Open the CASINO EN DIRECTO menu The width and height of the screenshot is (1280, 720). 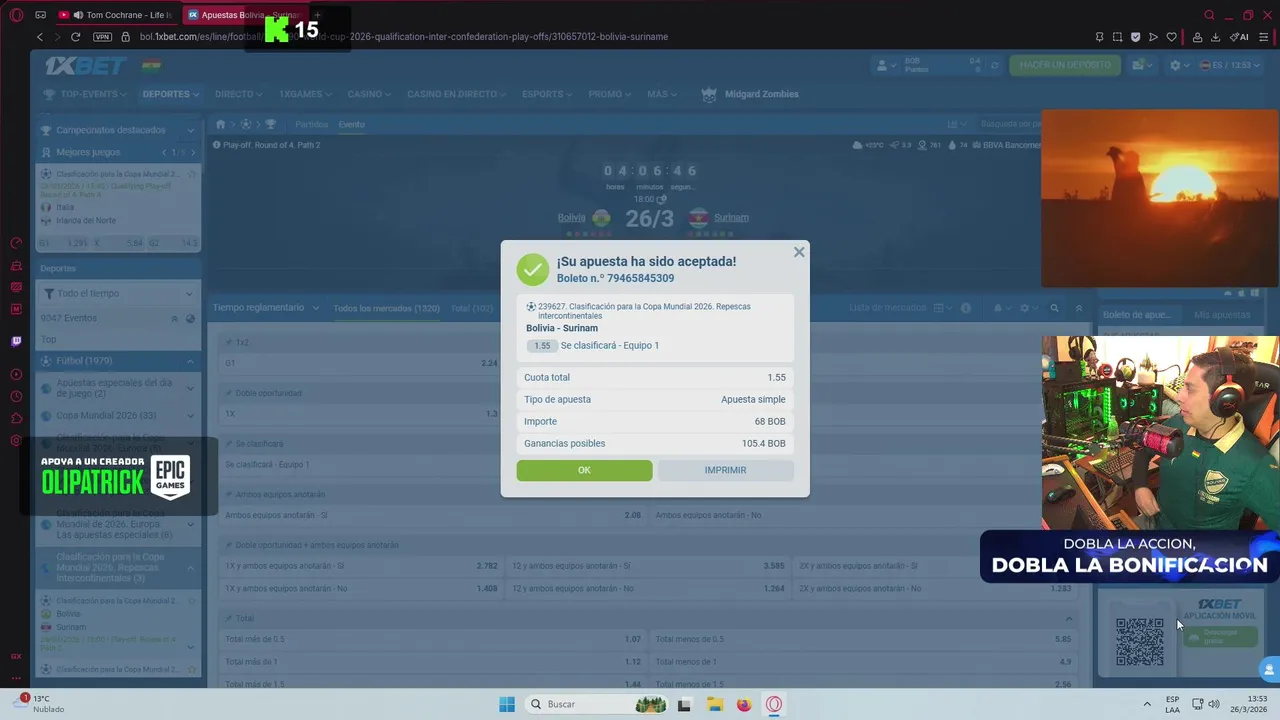coord(456,94)
